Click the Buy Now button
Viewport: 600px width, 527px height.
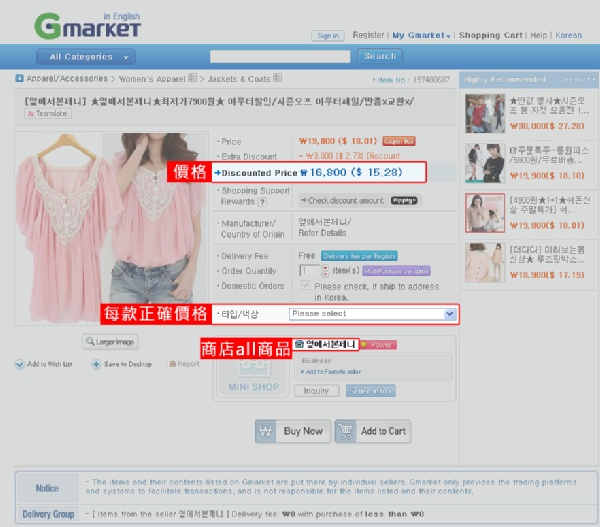pos(293,431)
